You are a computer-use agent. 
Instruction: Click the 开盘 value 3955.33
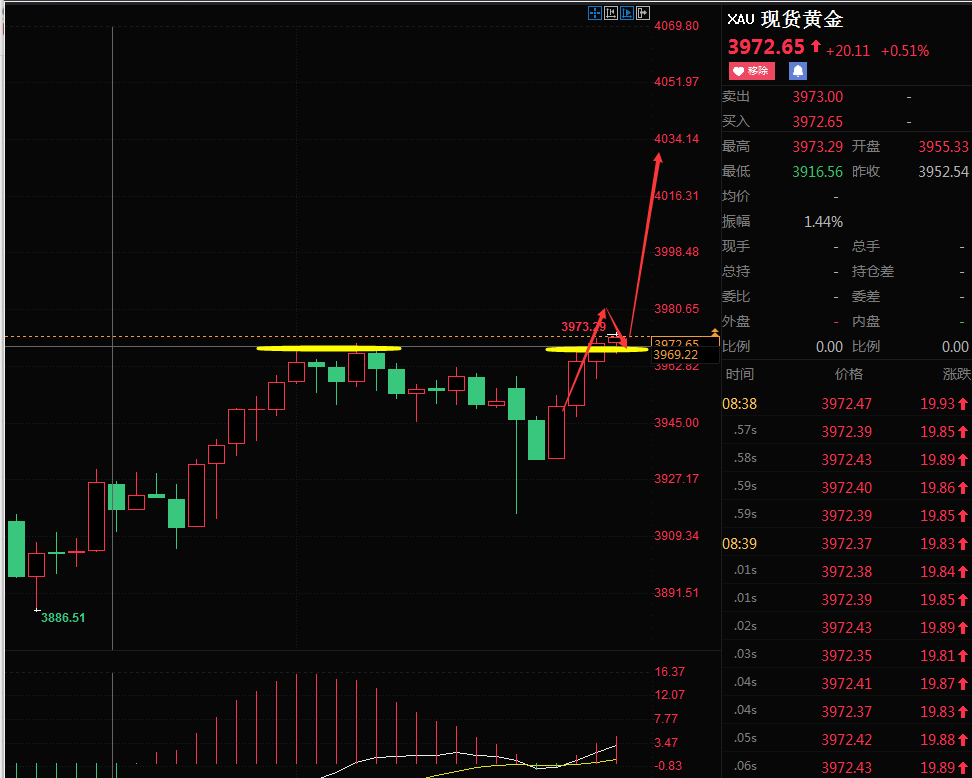point(943,147)
